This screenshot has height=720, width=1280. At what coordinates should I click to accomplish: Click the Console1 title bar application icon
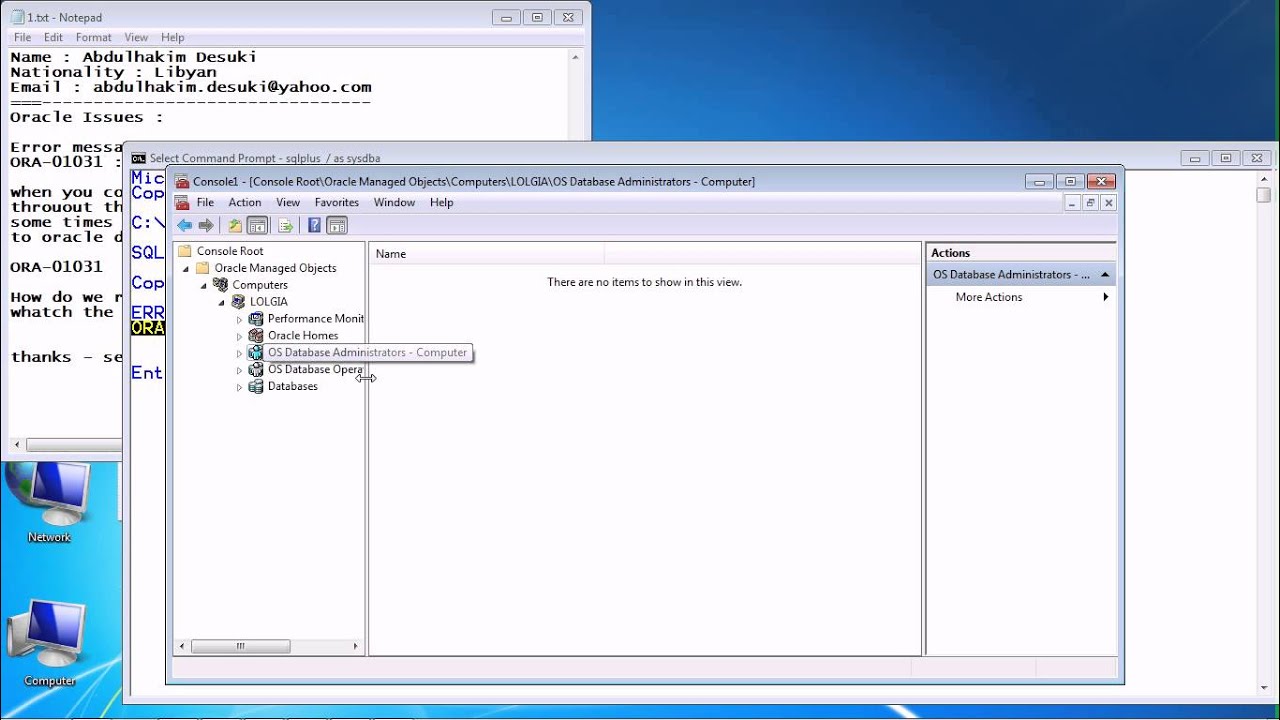point(182,181)
